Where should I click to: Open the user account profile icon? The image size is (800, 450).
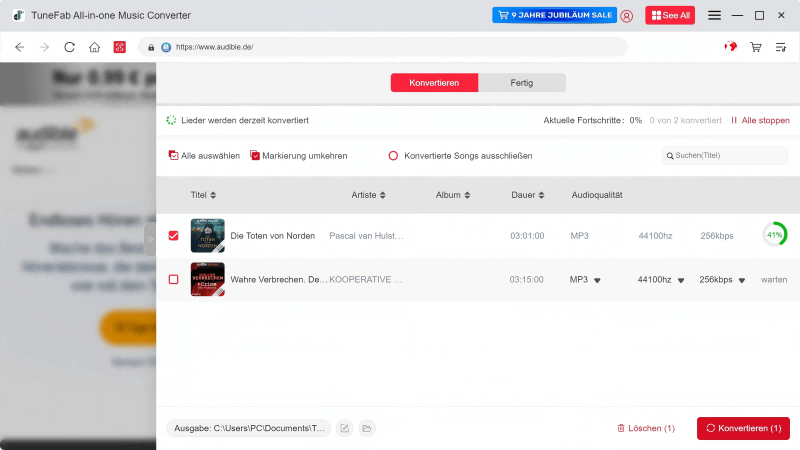(627, 16)
